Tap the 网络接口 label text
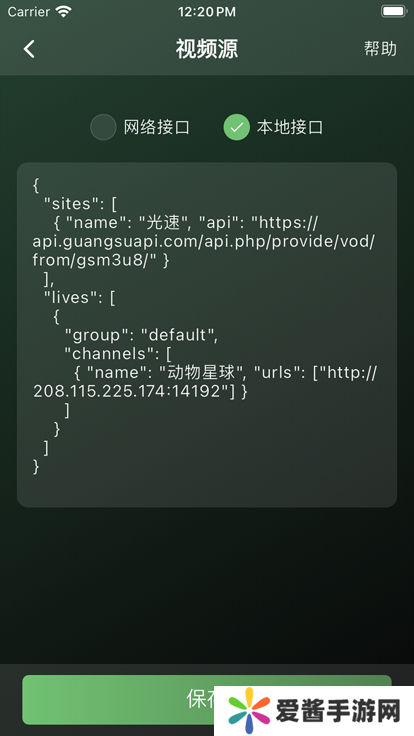414x736 pixels. (x=157, y=127)
